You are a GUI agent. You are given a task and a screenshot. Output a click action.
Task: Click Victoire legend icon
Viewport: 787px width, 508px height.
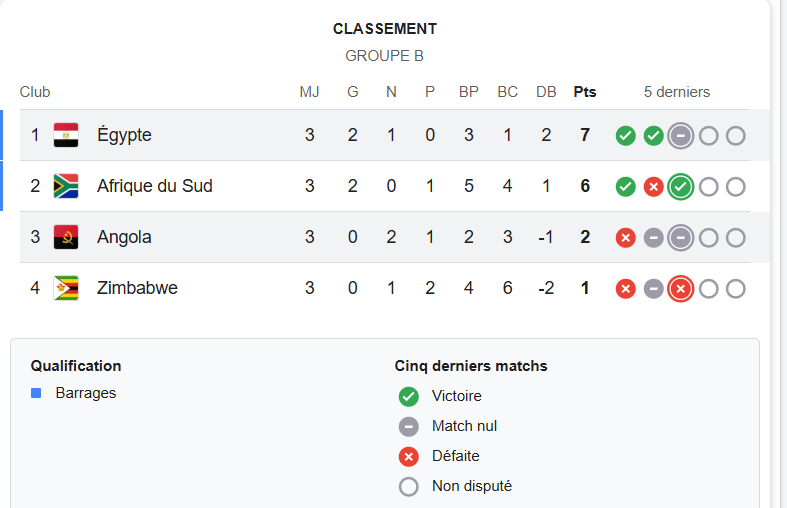pos(408,396)
